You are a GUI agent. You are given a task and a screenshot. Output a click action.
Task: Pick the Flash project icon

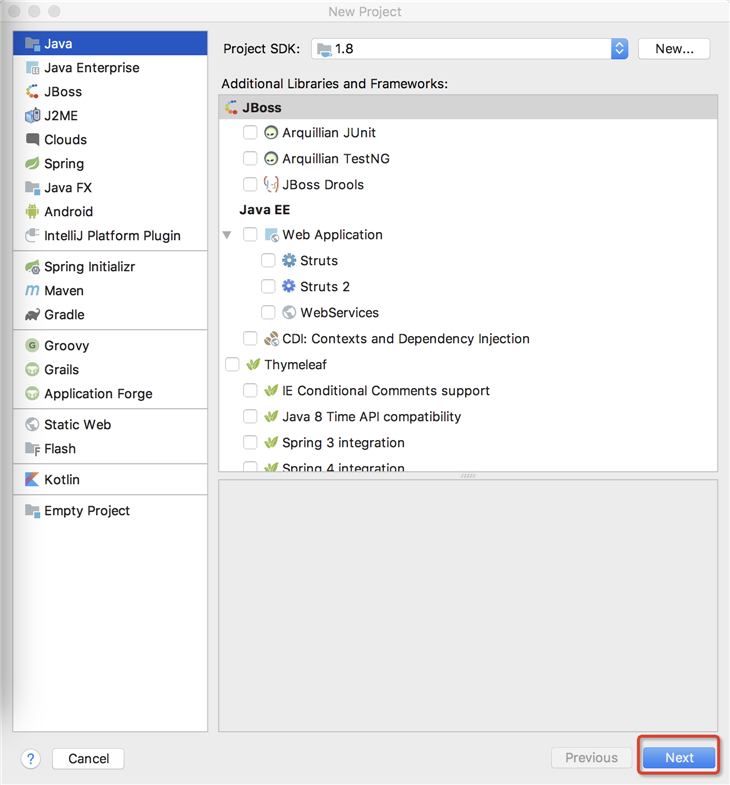click(33, 449)
